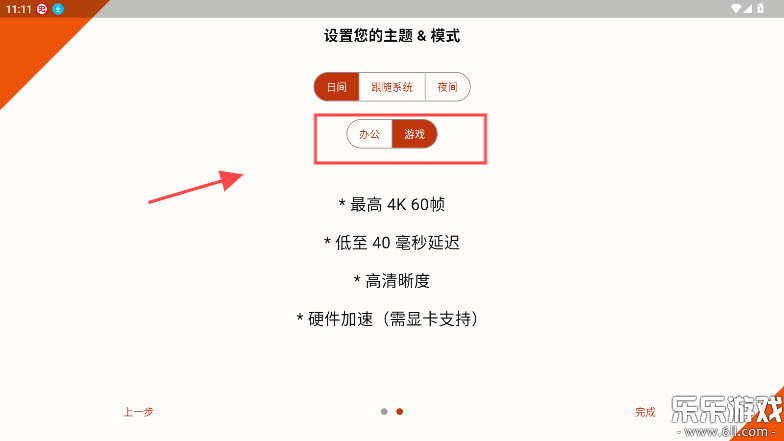Tap the 高清晰度 feature line
Viewport: 784px width, 441px height.
coord(392,281)
